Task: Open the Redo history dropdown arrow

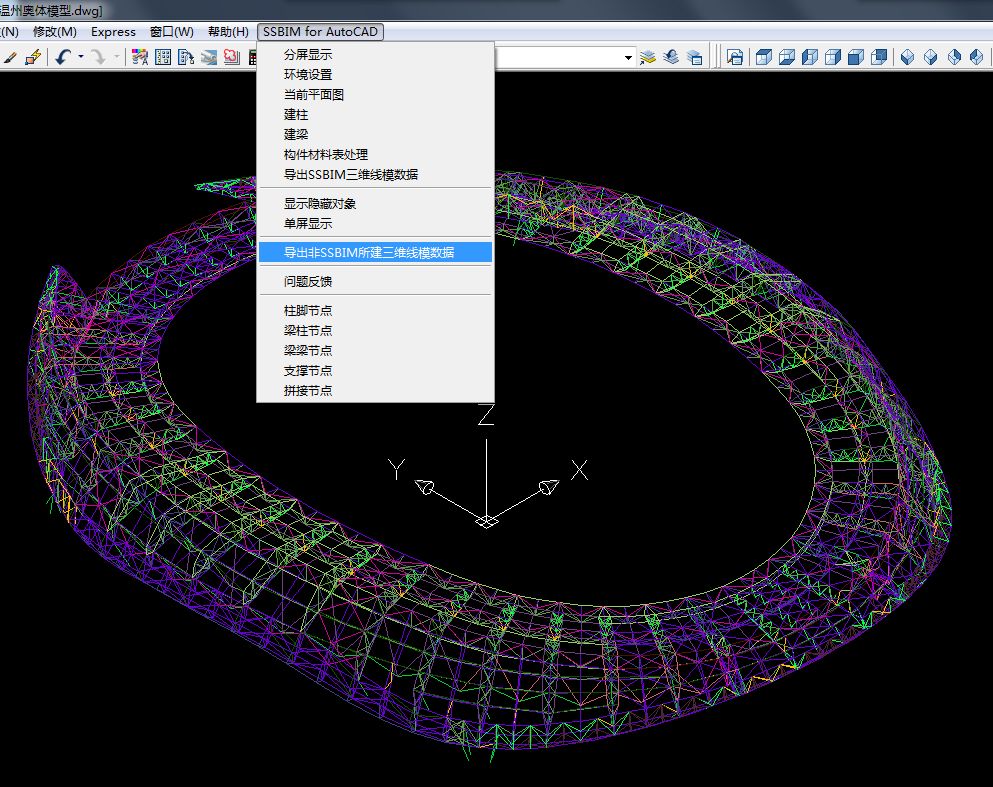Action: pyautogui.click(x=117, y=58)
